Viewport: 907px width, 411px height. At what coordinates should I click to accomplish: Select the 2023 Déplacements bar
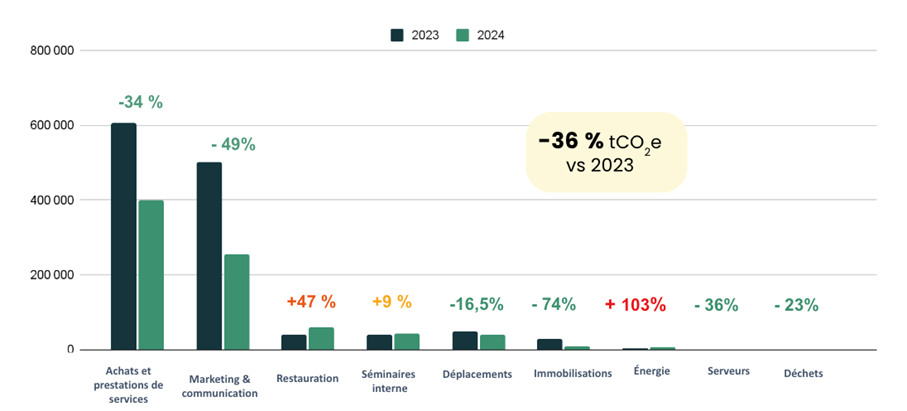click(x=465, y=340)
